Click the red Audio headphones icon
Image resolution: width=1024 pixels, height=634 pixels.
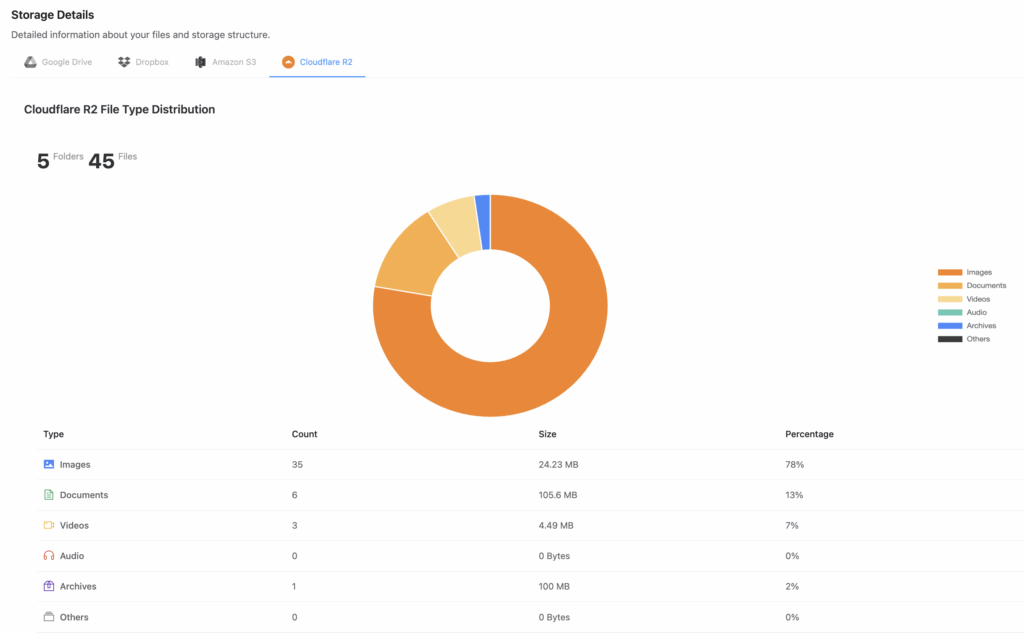click(49, 556)
